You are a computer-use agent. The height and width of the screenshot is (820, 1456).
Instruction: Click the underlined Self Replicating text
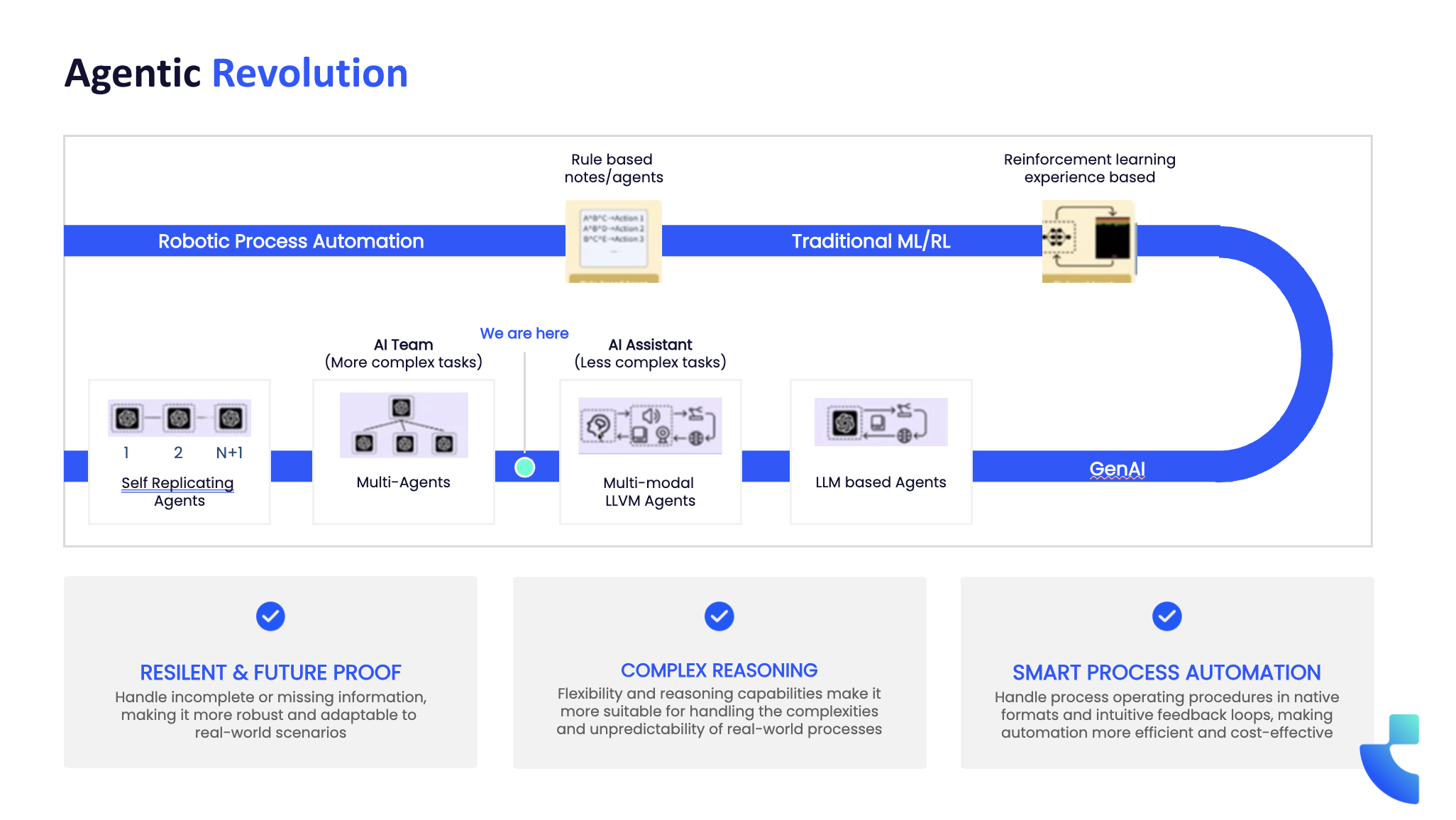(x=177, y=483)
